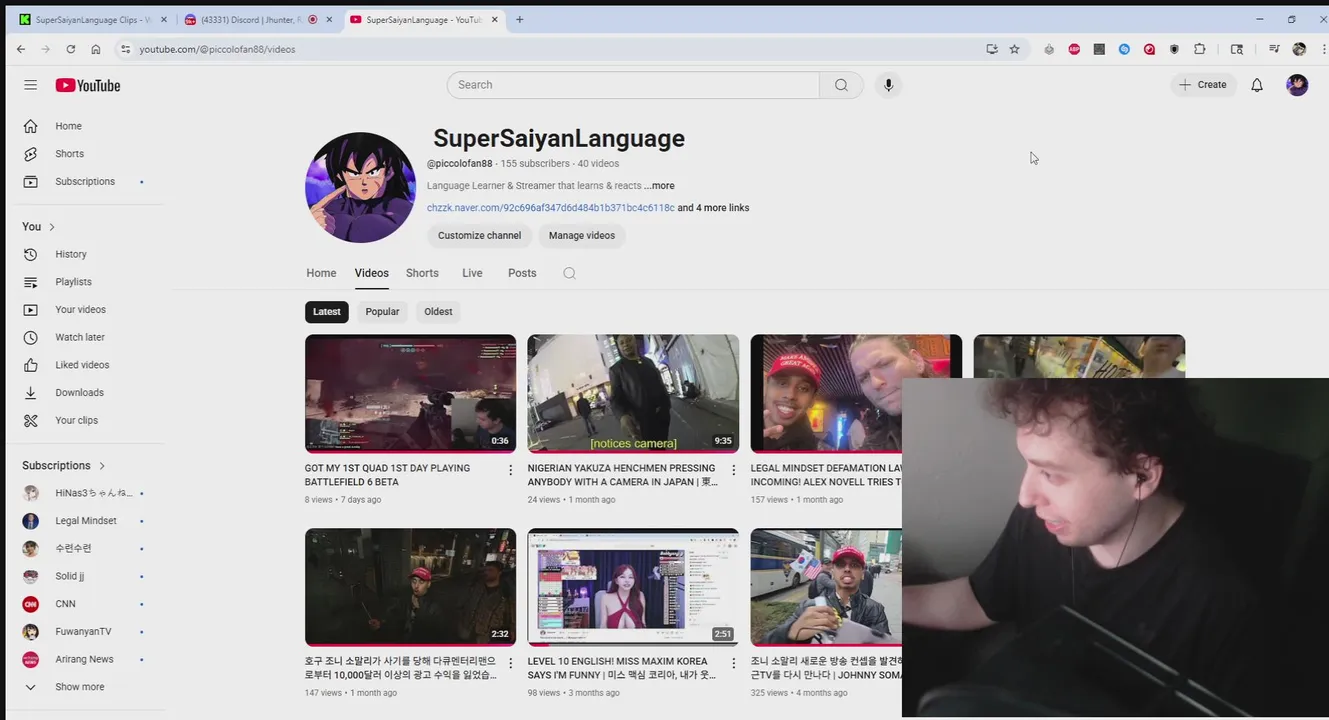Click the browser address bar URL
Viewport: 1329px width, 720px height.
[x=217, y=49]
